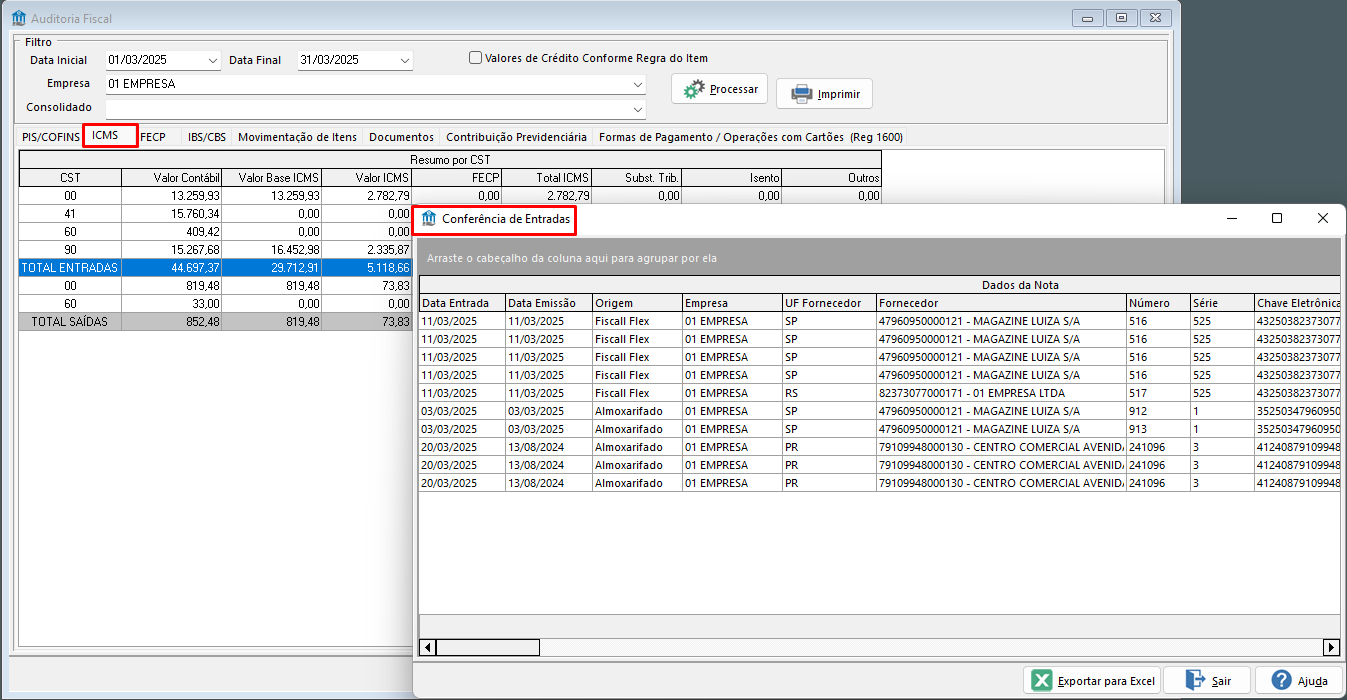
Task: Maximize the Conferência de Entradas window
Action: pos(1277,218)
